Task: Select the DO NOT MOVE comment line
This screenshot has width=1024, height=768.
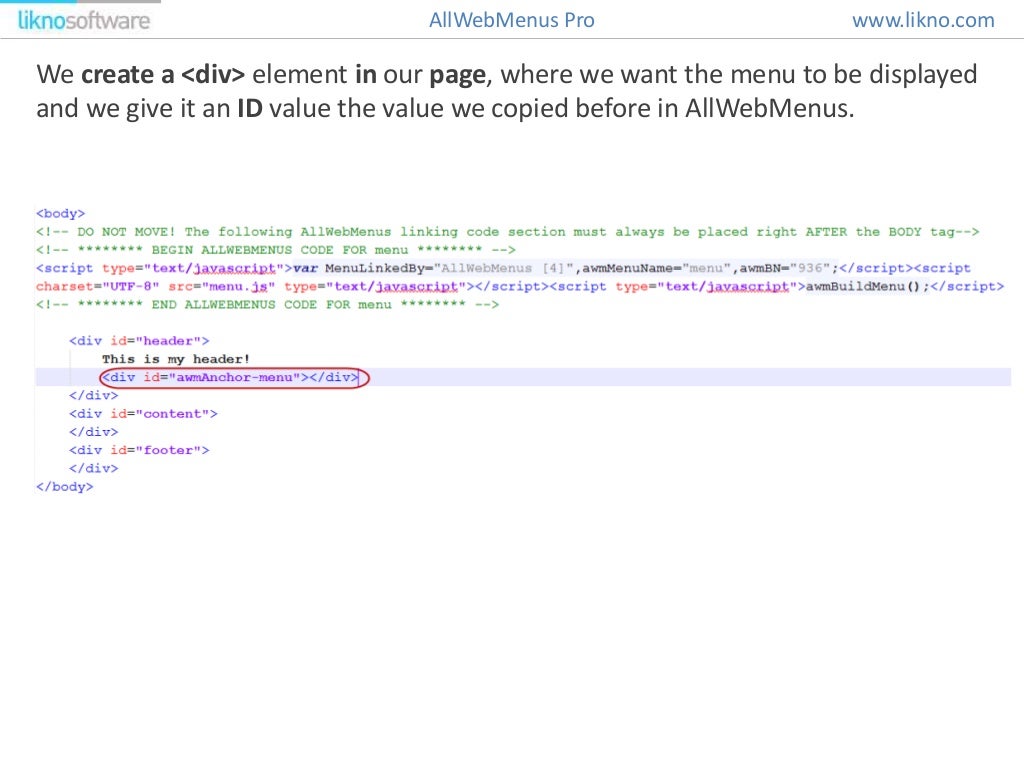Action: point(507,232)
